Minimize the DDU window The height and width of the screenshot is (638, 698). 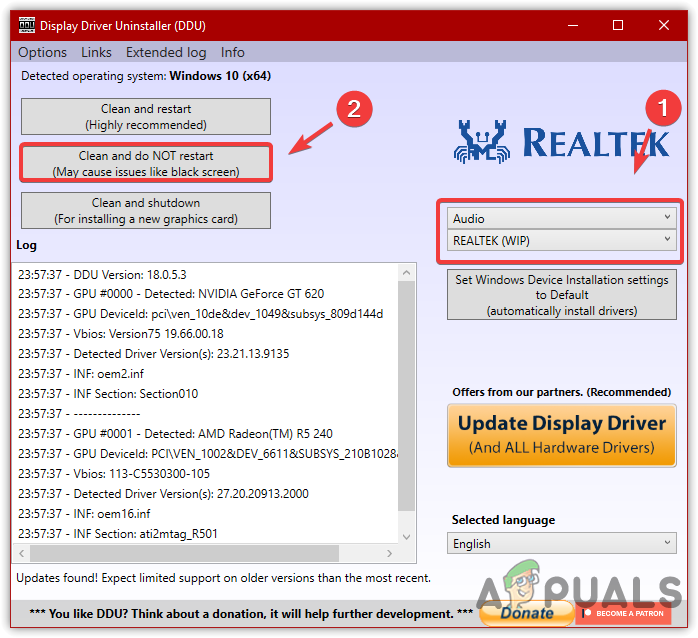573,25
